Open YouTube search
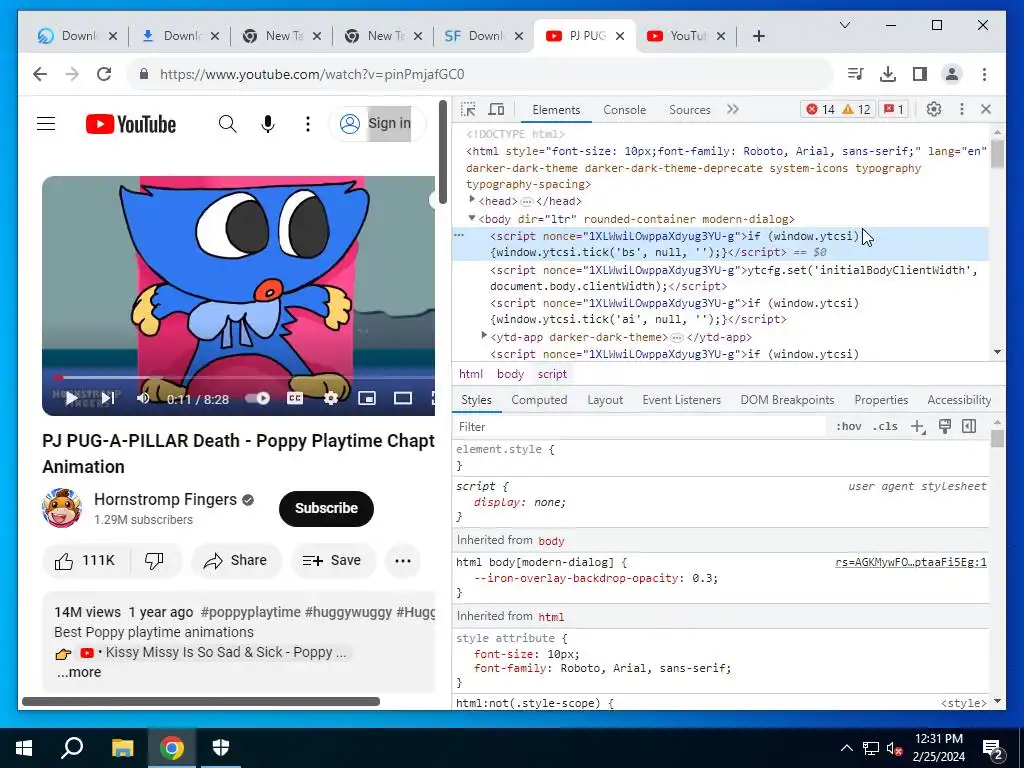The image size is (1024, 768). [227, 123]
